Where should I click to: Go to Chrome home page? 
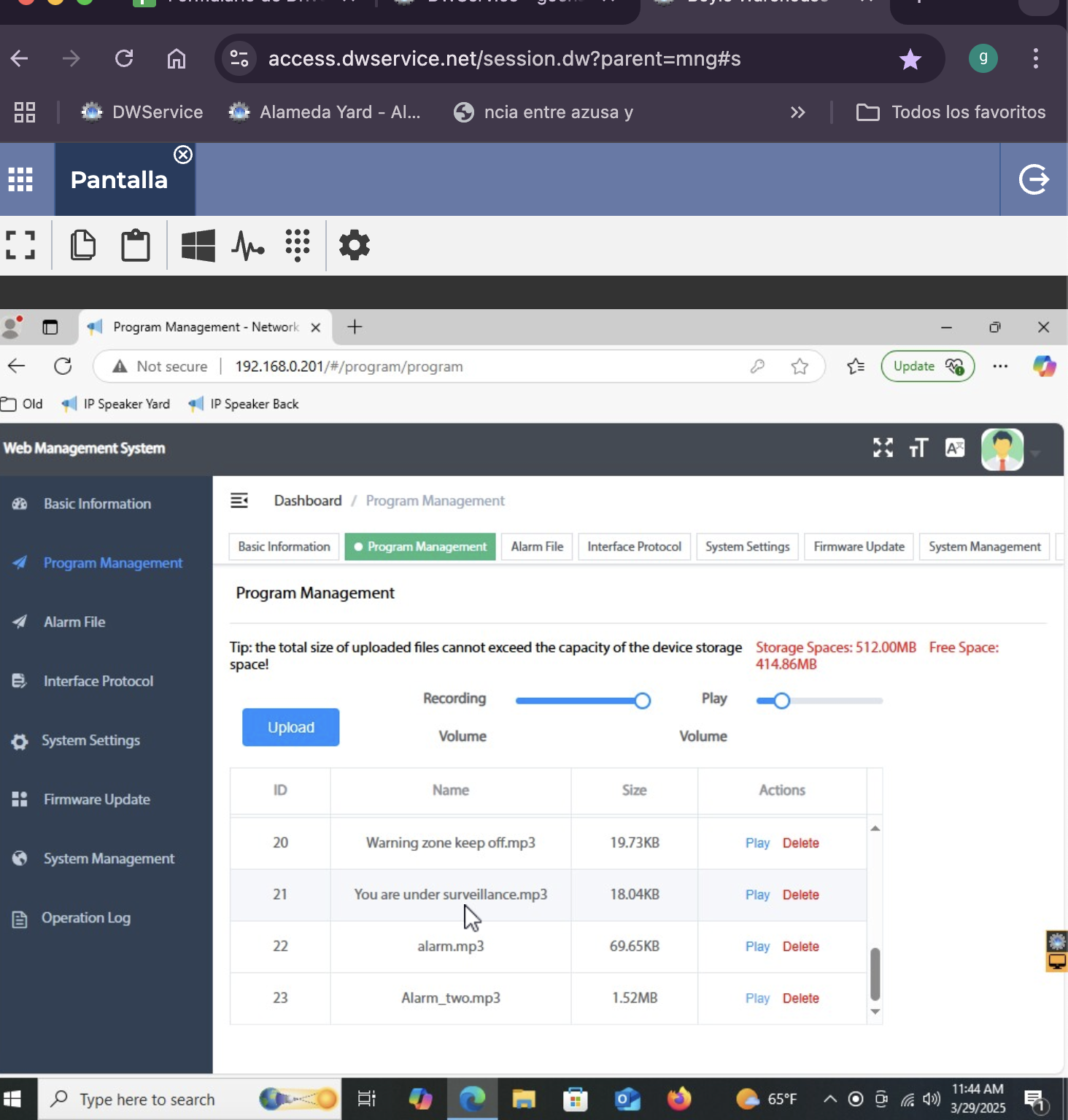[x=177, y=58]
